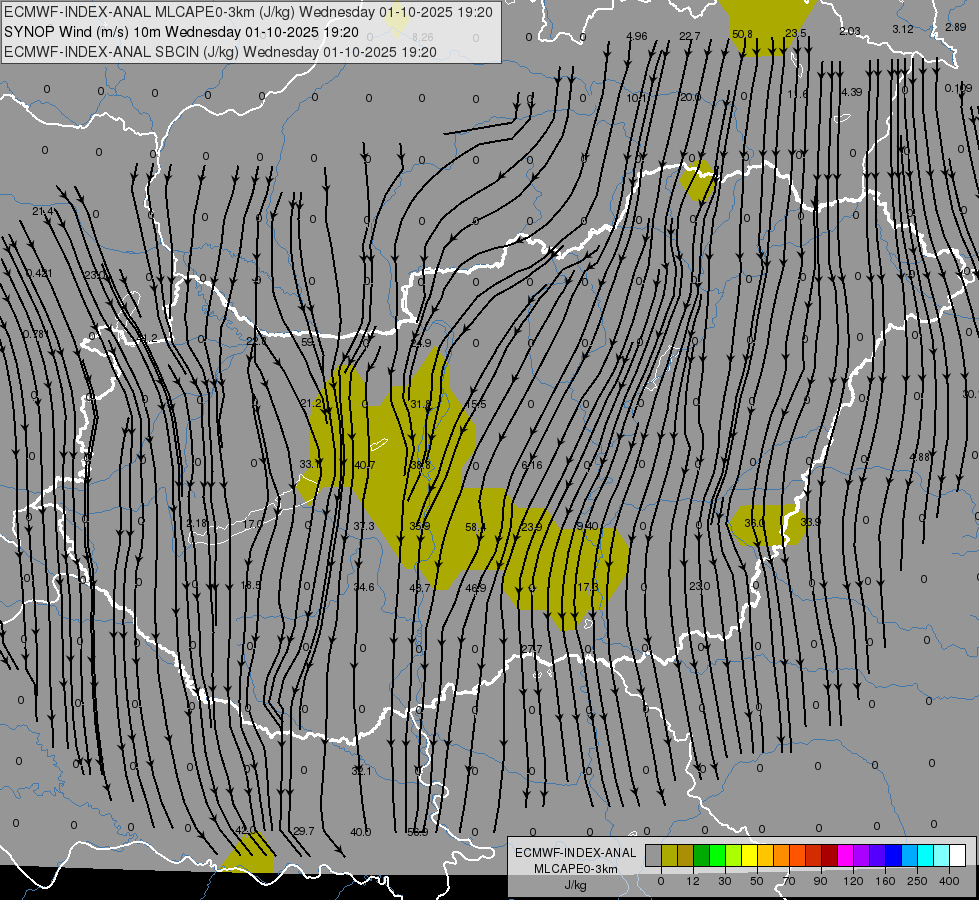
Task: Click the map value '37.3'
Action: click(x=364, y=527)
